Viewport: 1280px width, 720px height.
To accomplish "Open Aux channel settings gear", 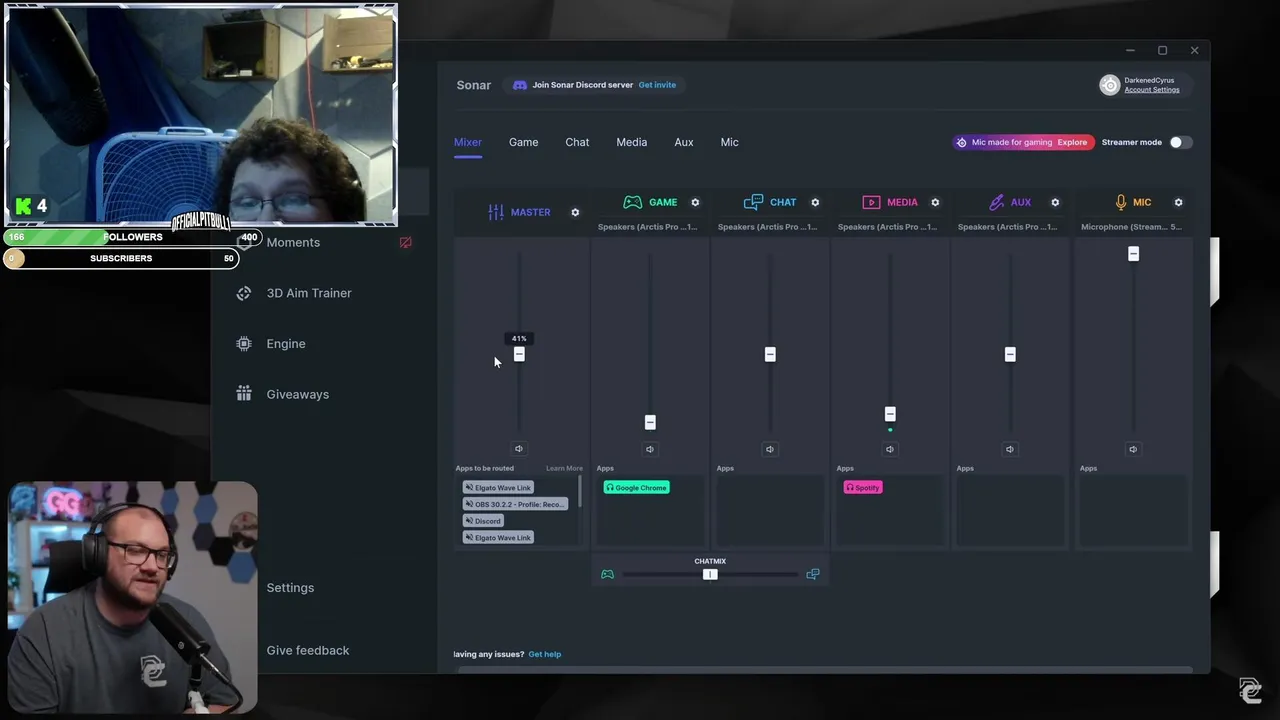I will point(1055,202).
